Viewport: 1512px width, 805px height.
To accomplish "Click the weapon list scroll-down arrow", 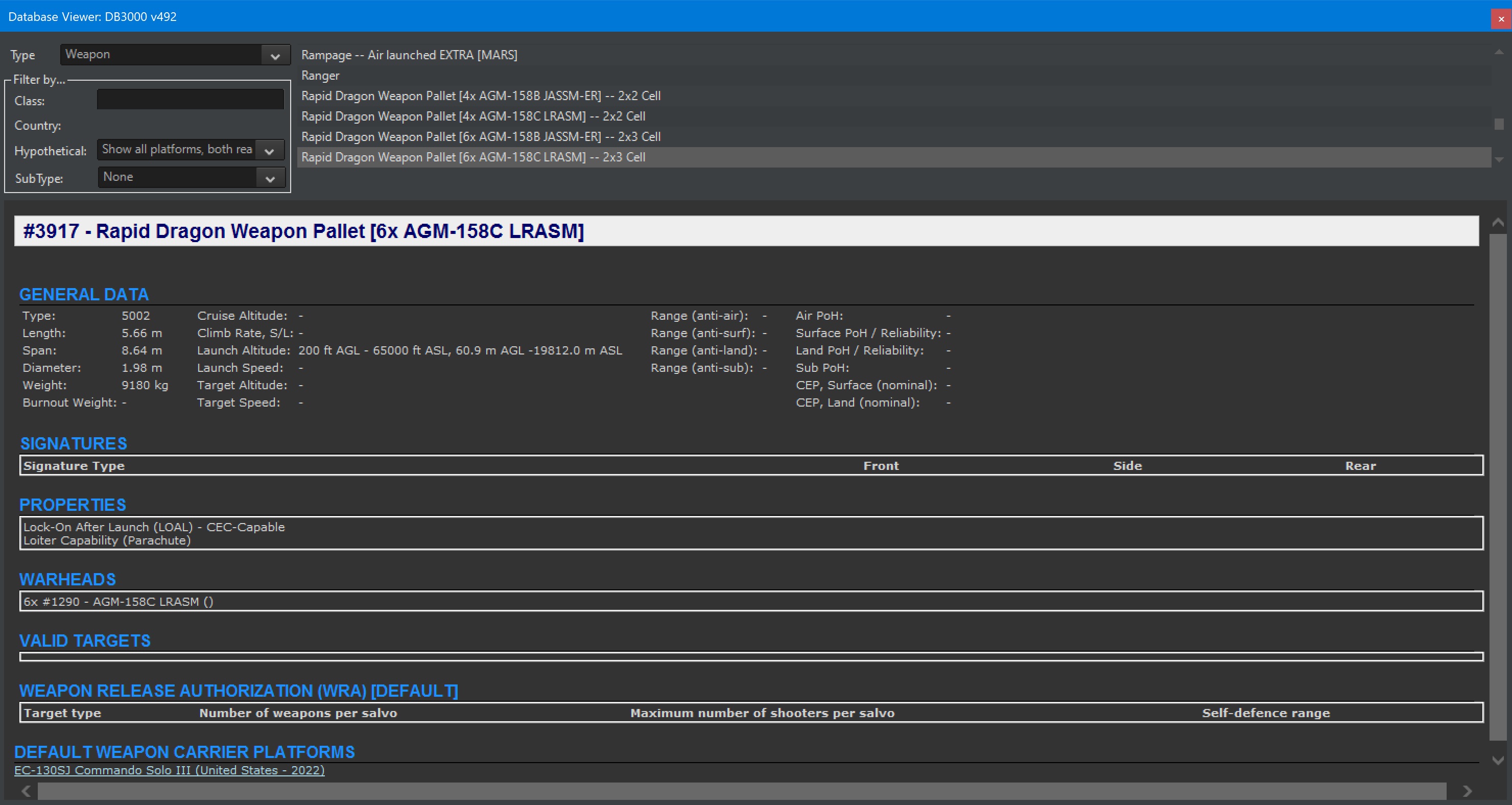I will click(x=1499, y=159).
